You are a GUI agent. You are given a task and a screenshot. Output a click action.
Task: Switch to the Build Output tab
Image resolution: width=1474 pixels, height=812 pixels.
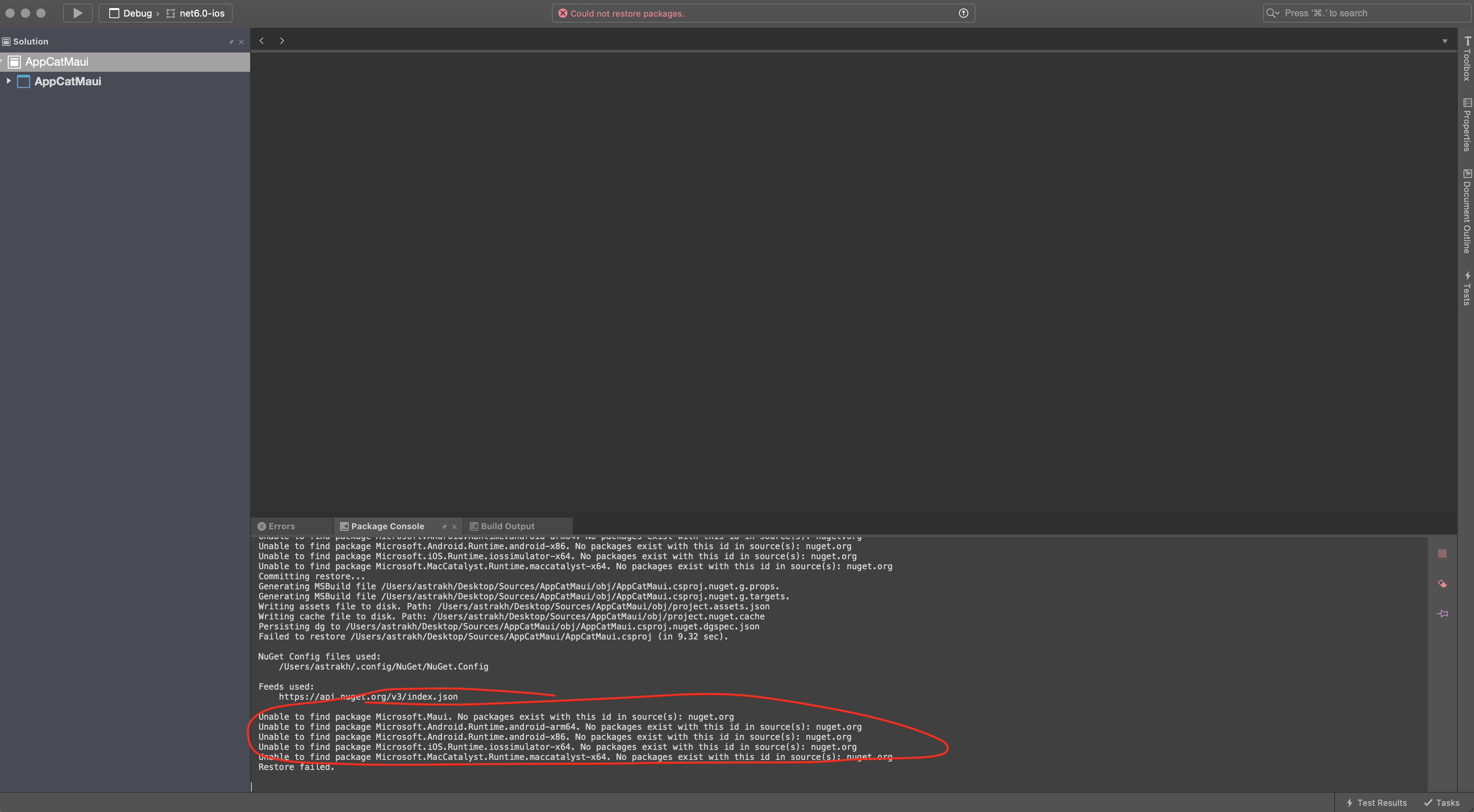tap(506, 526)
